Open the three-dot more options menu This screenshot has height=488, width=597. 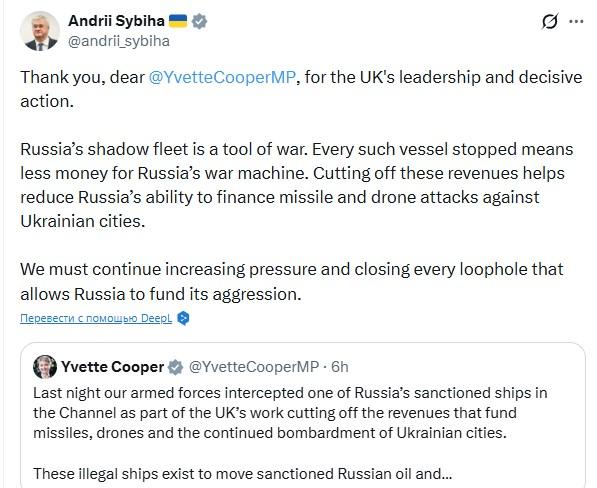click(576, 21)
